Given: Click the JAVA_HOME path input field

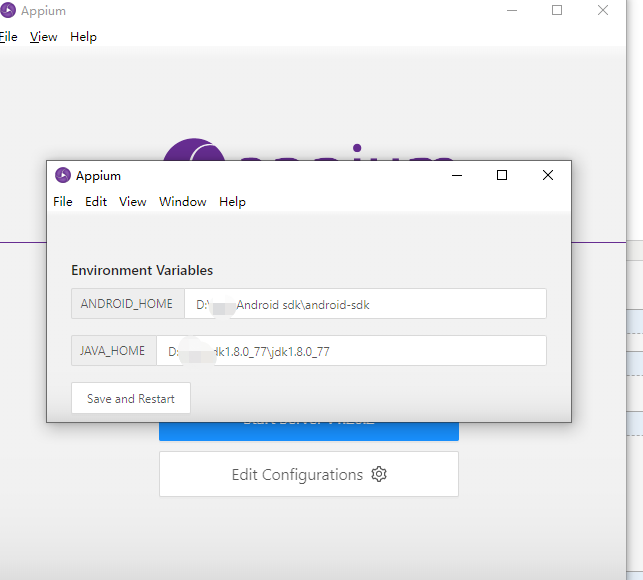Looking at the screenshot, I should click(351, 351).
